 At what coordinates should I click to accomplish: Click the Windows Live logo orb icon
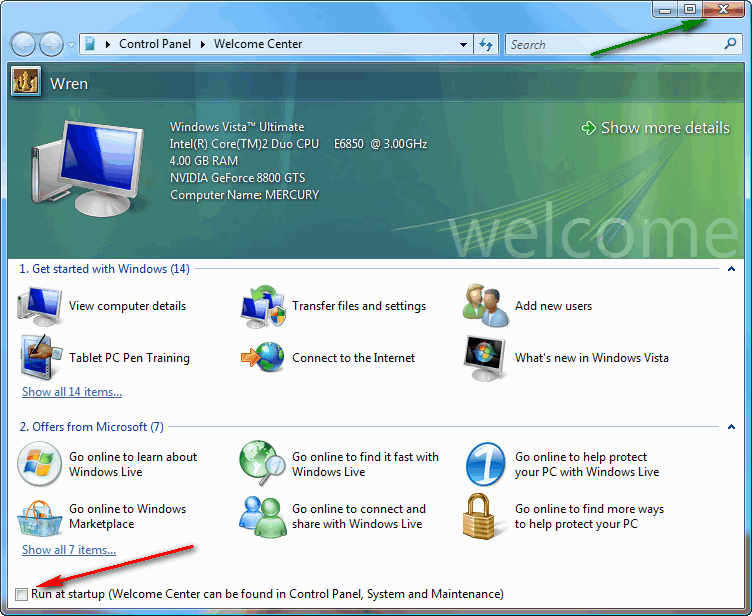(x=39, y=464)
